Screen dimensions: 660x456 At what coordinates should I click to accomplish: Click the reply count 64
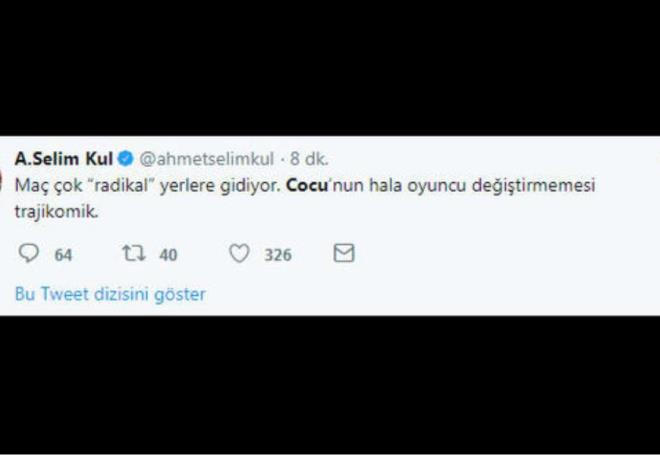[63, 255]
